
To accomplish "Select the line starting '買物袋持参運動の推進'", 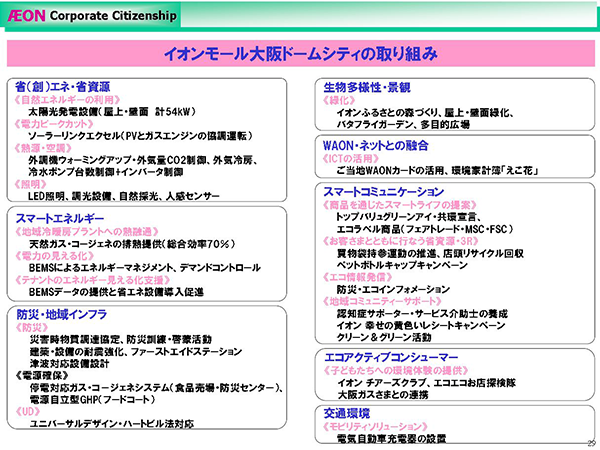I will tap(430, 253).
